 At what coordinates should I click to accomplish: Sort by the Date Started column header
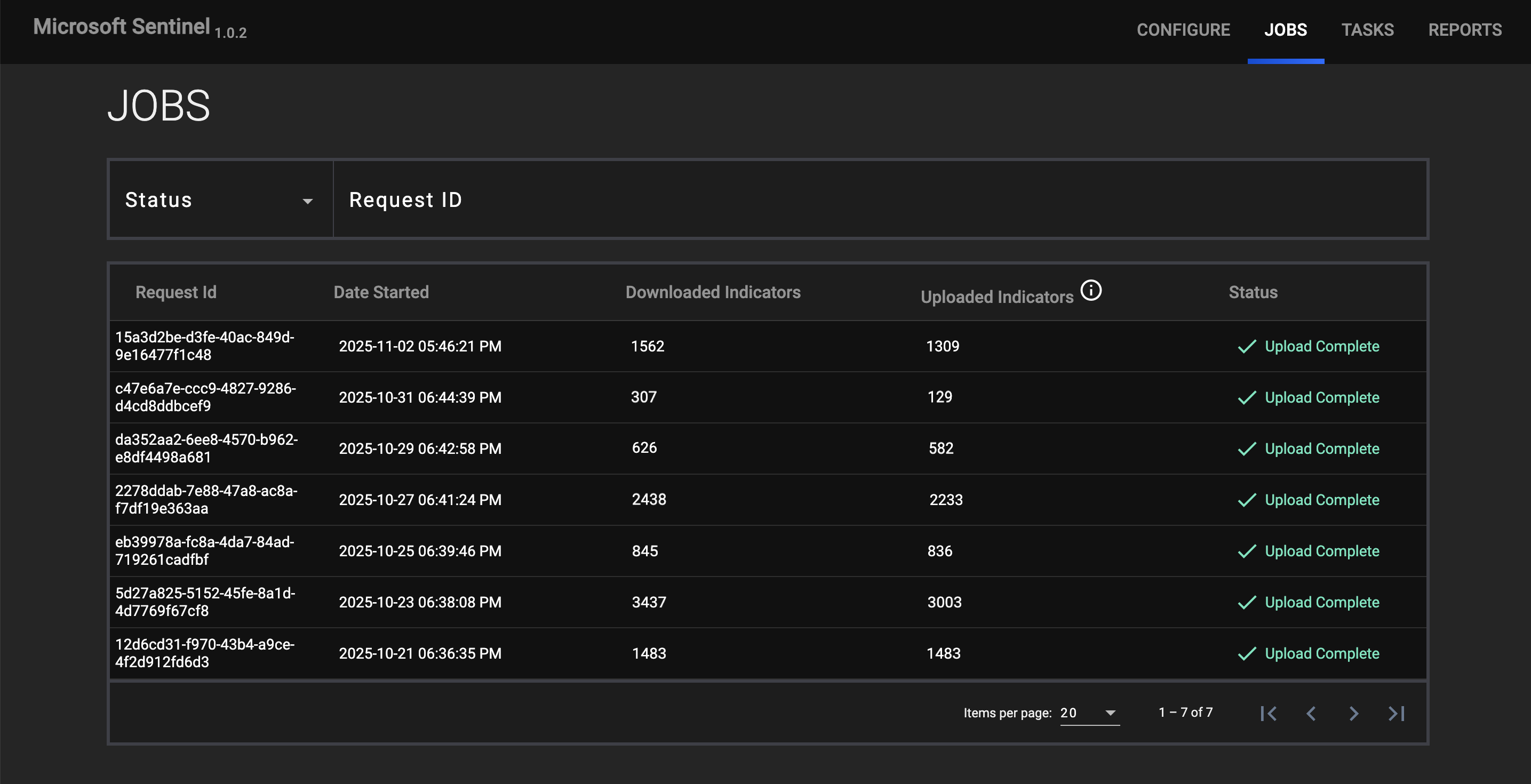[x=381, y=292]
